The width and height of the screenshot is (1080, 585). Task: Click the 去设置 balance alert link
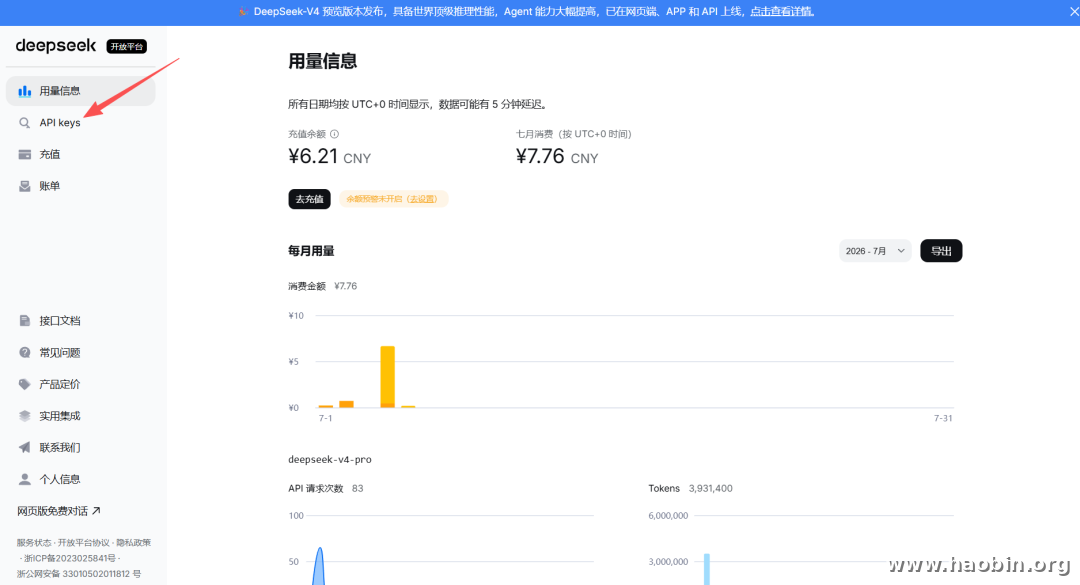coord(422,199)
